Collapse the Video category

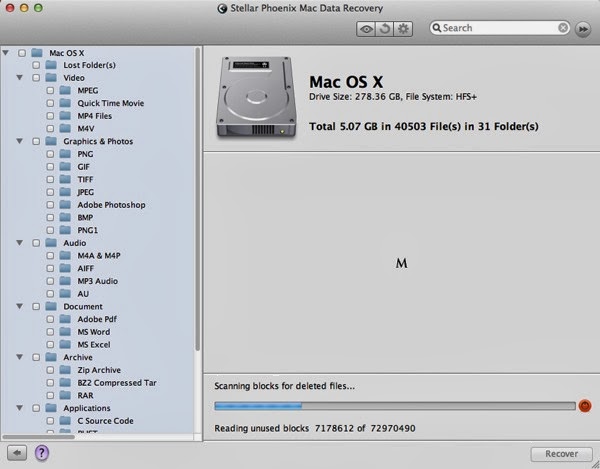point(20,77)
